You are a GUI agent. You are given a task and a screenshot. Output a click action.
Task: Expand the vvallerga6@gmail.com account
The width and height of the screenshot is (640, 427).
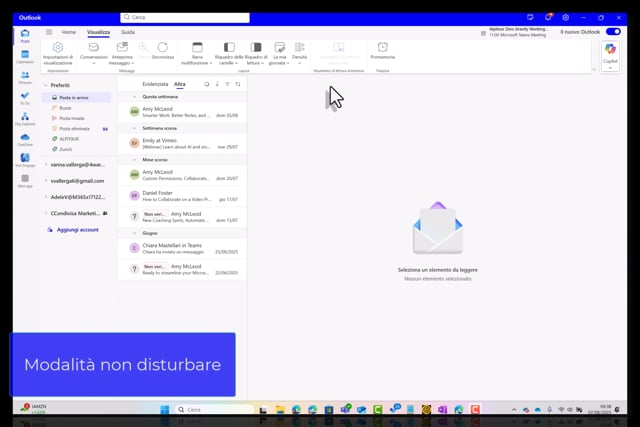pos(46,180)
